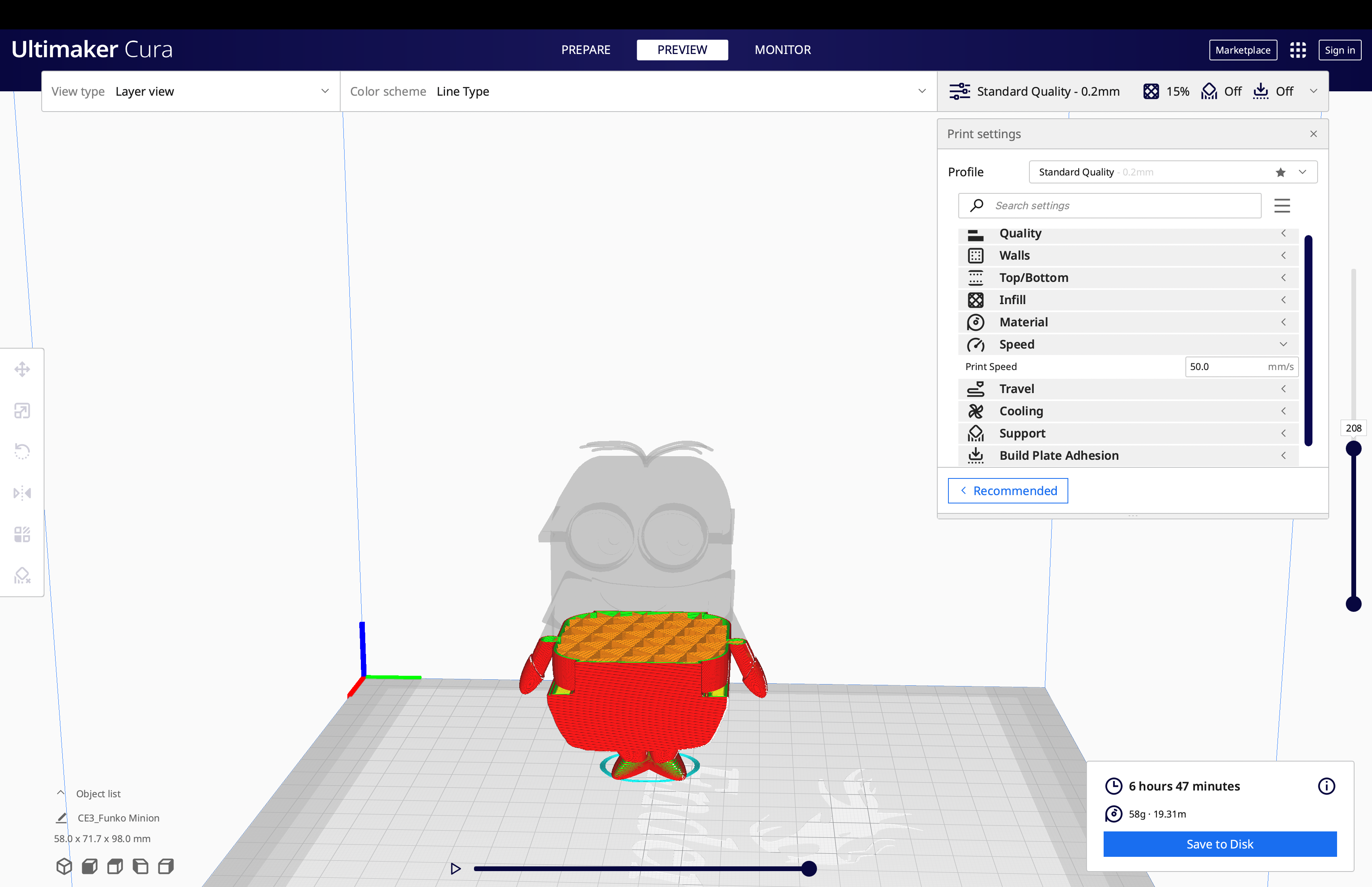This screenshot has width=1372, height=887.
Task: Switch to top view icon
Action: [x=115, y=866]
